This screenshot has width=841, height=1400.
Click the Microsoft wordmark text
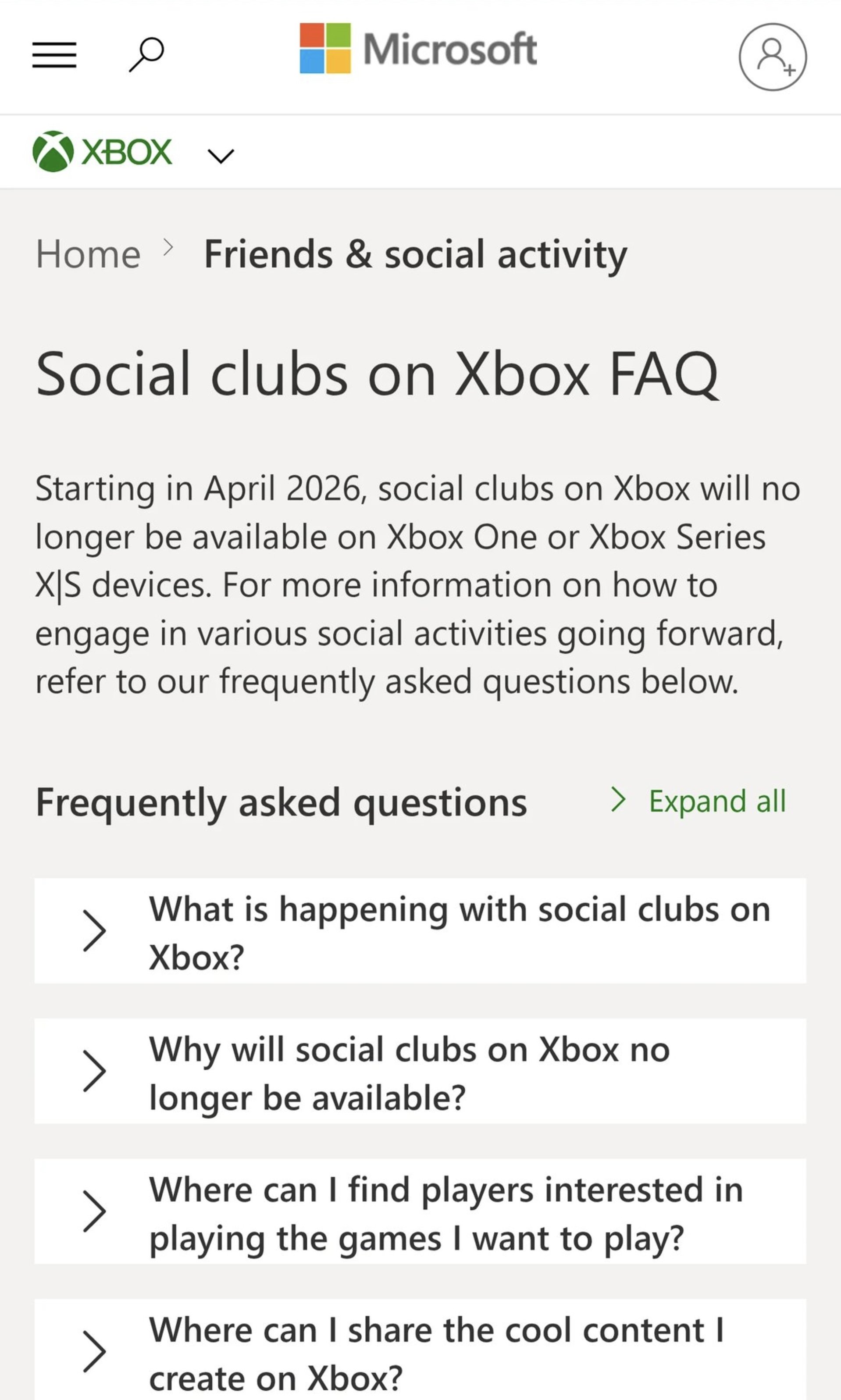450,49
